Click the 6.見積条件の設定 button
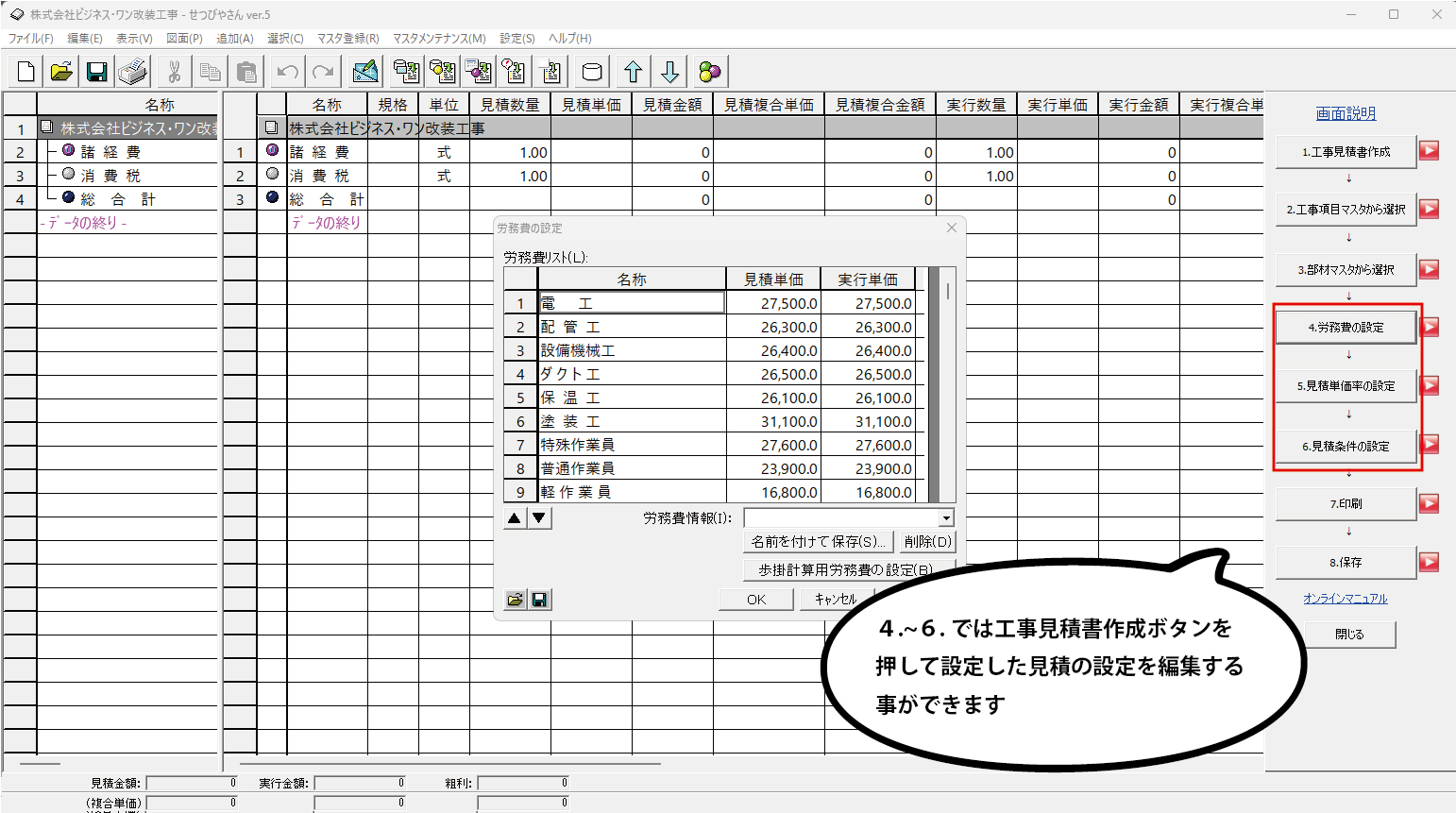Image resolution: width=1456 pixels, height=813 pixels. pyautogui.click(x=1346, y=446)
